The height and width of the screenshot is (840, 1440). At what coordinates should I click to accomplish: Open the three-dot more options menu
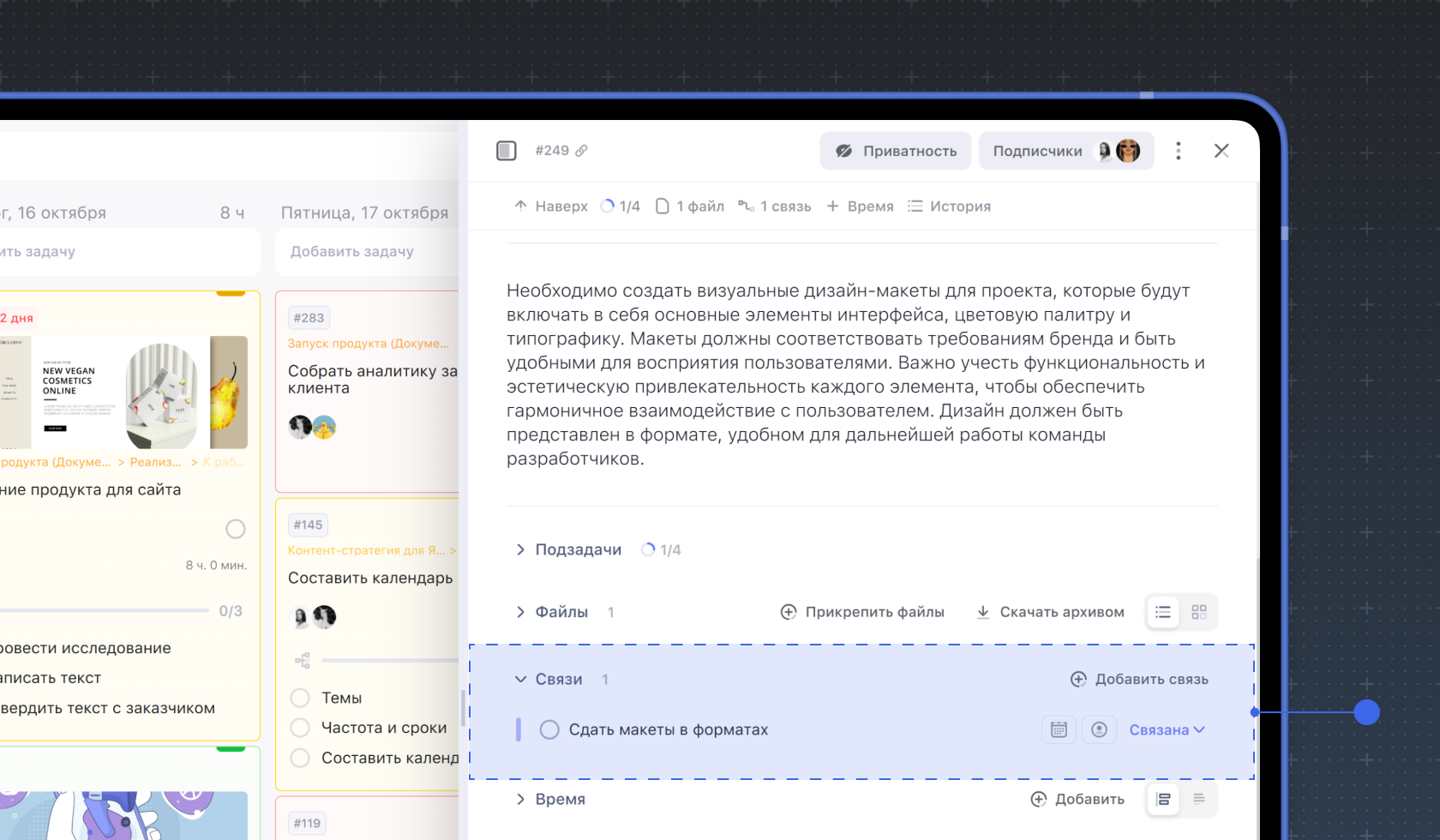coord(1178,151)
